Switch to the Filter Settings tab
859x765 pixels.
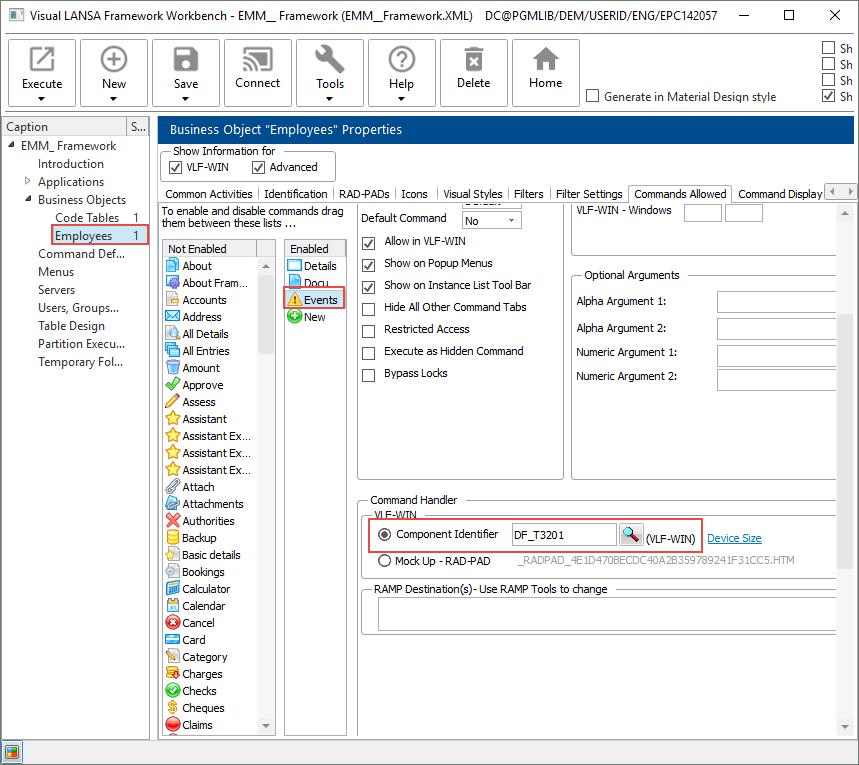[589, 194]
